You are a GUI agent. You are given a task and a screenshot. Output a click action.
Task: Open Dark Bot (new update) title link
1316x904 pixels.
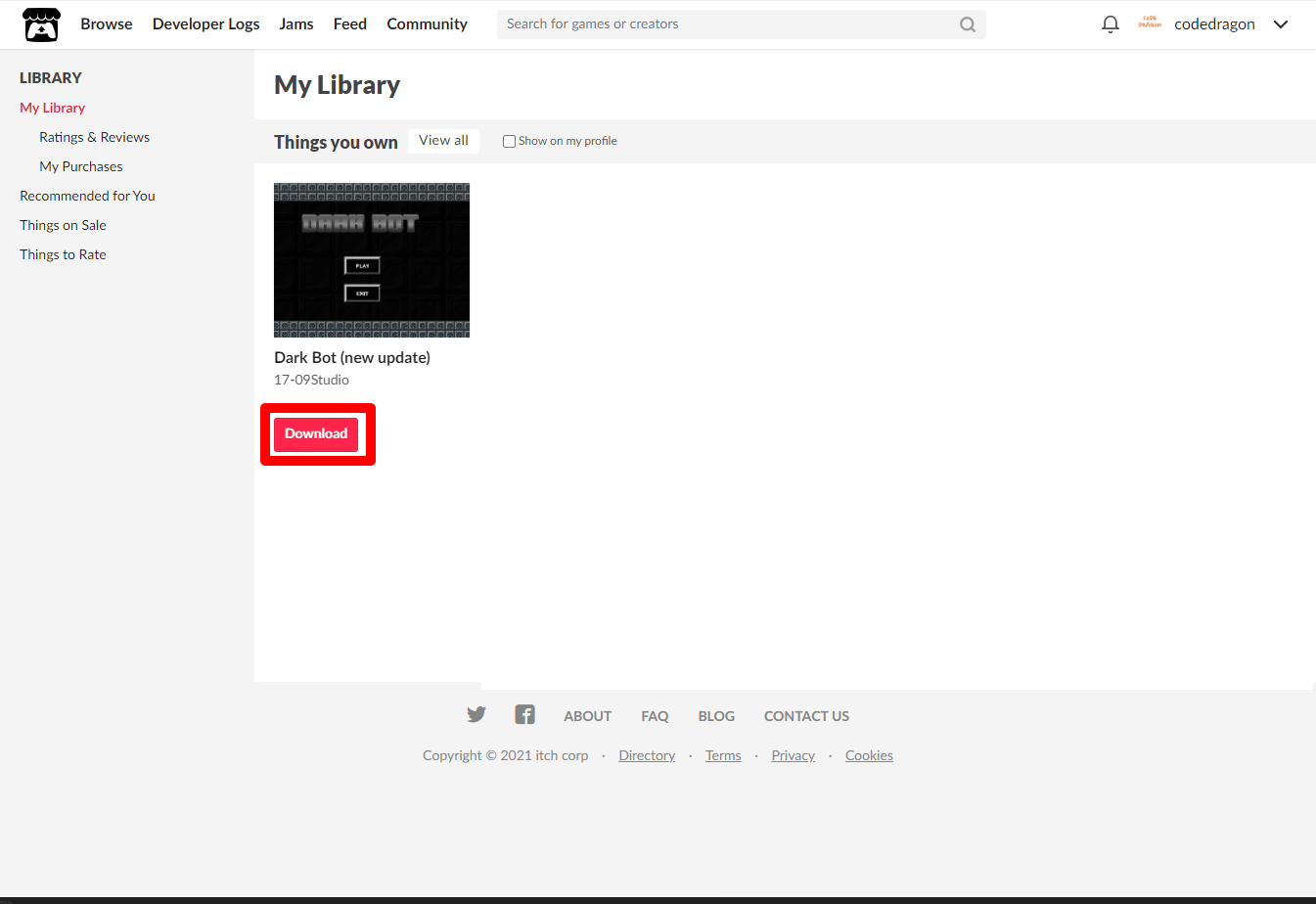(352, 357)
